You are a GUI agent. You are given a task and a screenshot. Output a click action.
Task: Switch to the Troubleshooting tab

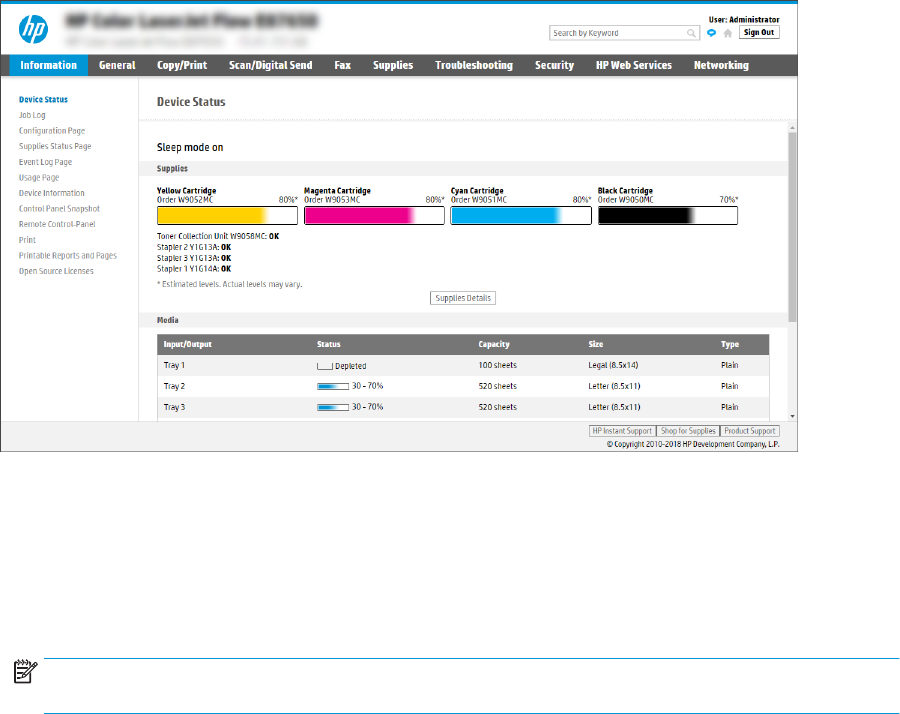point(474,65)
